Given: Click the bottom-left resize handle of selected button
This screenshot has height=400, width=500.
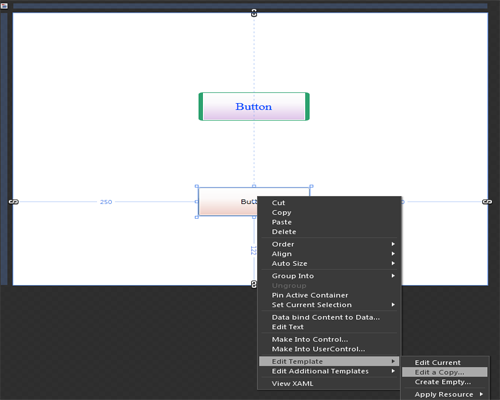Looking at the screenshot, I should click(x=197, y=217).
